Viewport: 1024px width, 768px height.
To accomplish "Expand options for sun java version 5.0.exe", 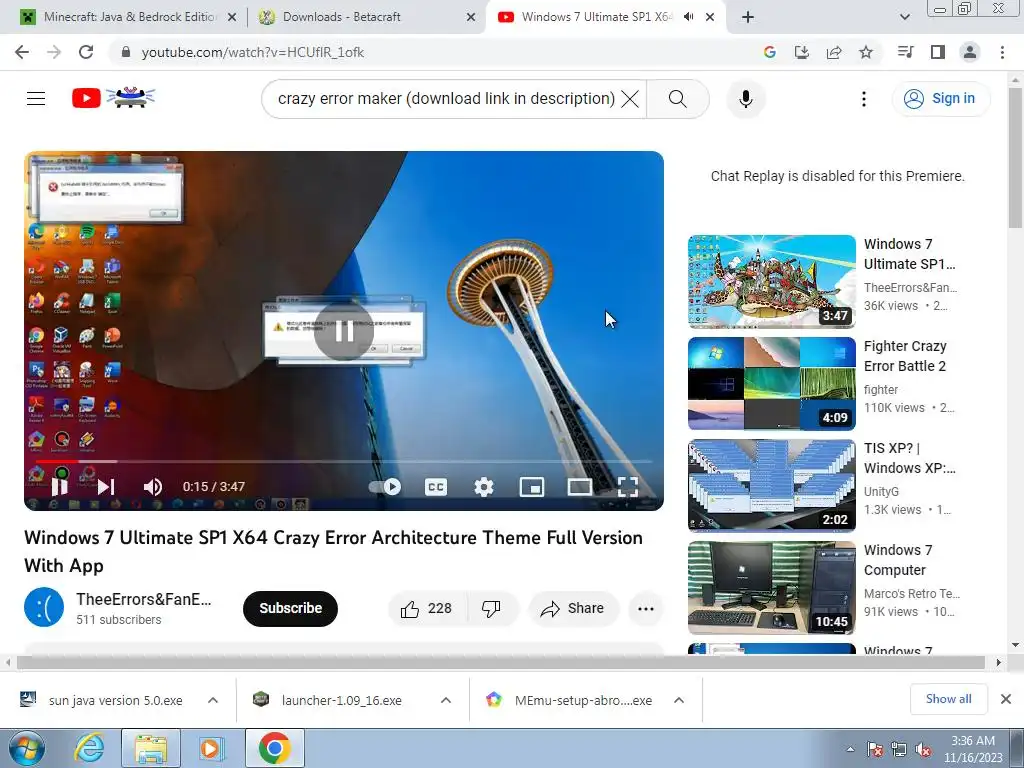I will (x=213, y=700).
